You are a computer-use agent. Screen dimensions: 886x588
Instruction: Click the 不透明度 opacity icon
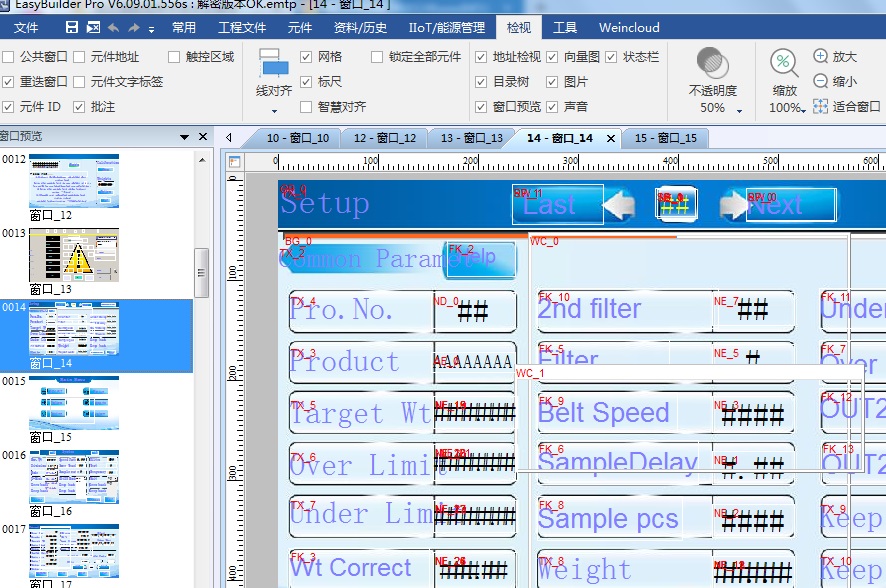[x=712, y=62]
